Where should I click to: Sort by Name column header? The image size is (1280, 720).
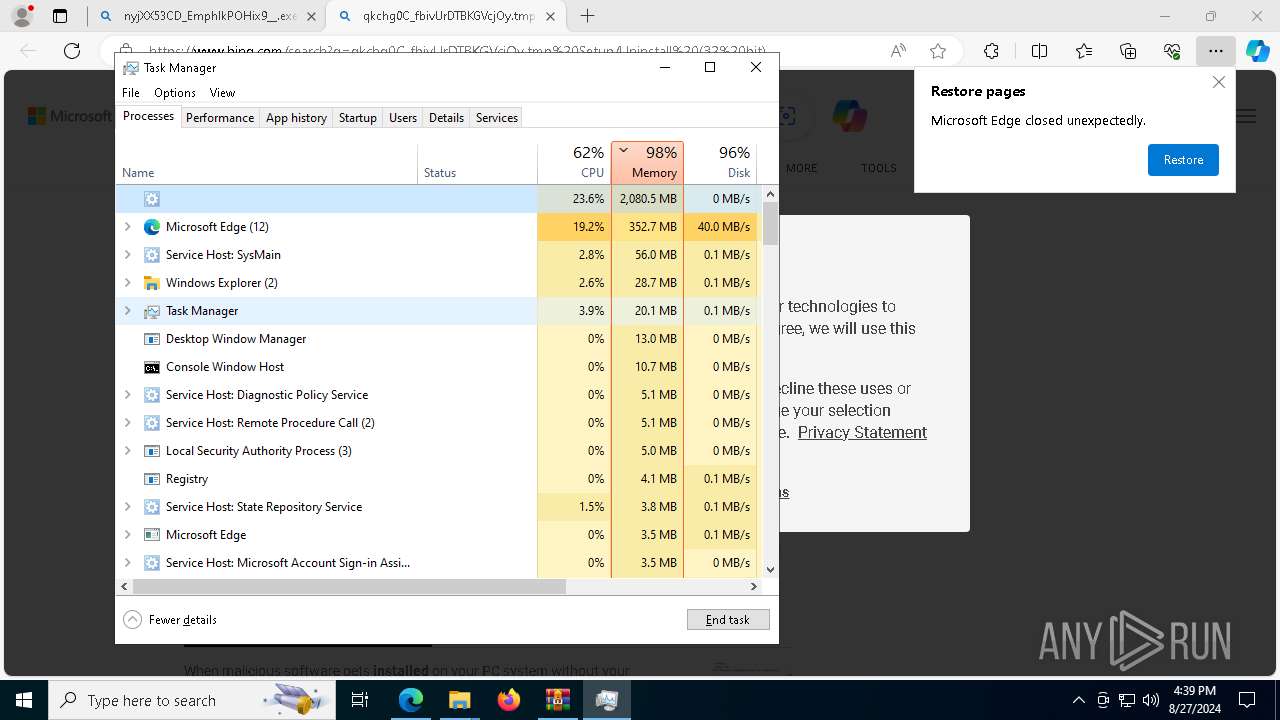[x=267, y=163]
